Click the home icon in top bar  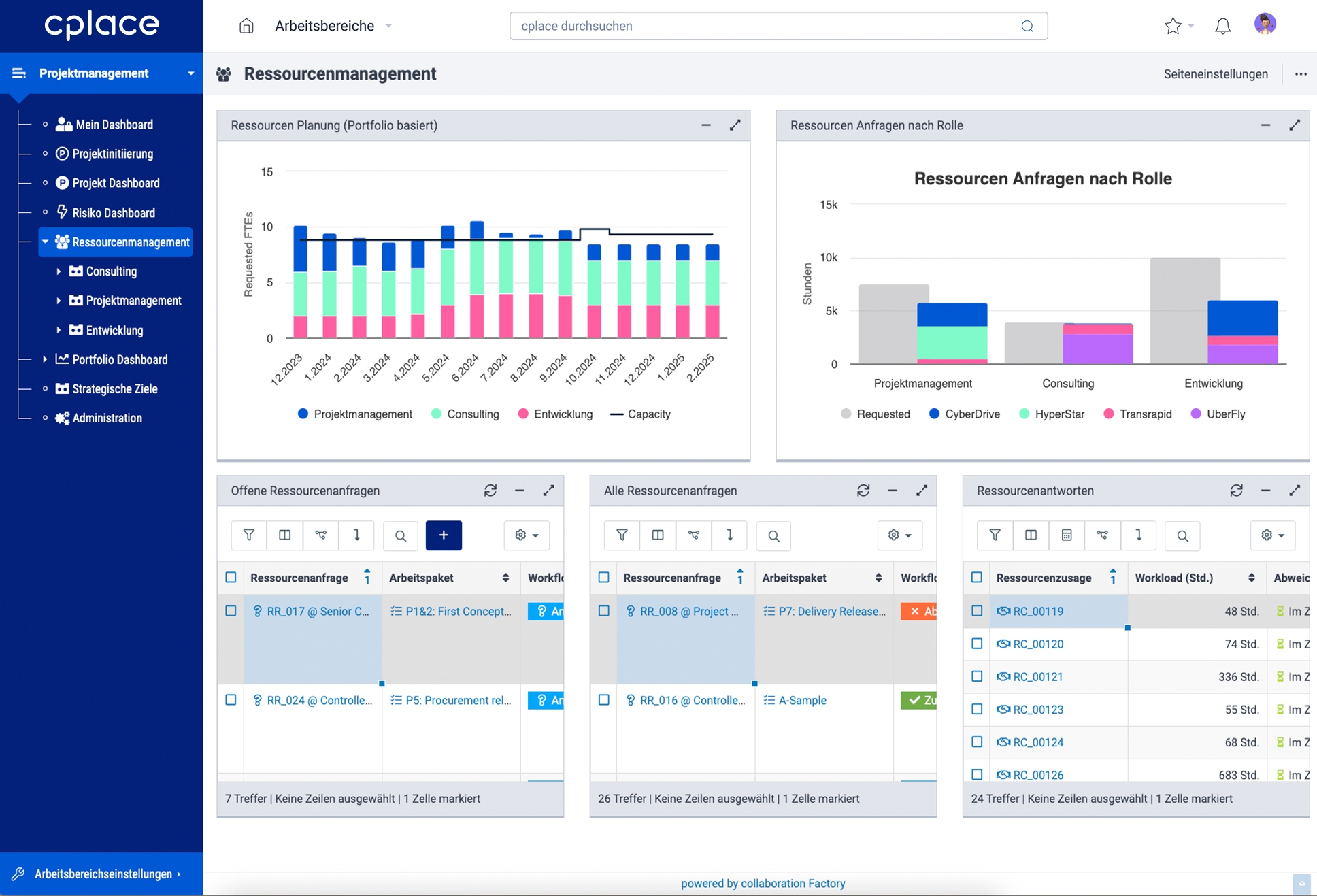(246, 26)
